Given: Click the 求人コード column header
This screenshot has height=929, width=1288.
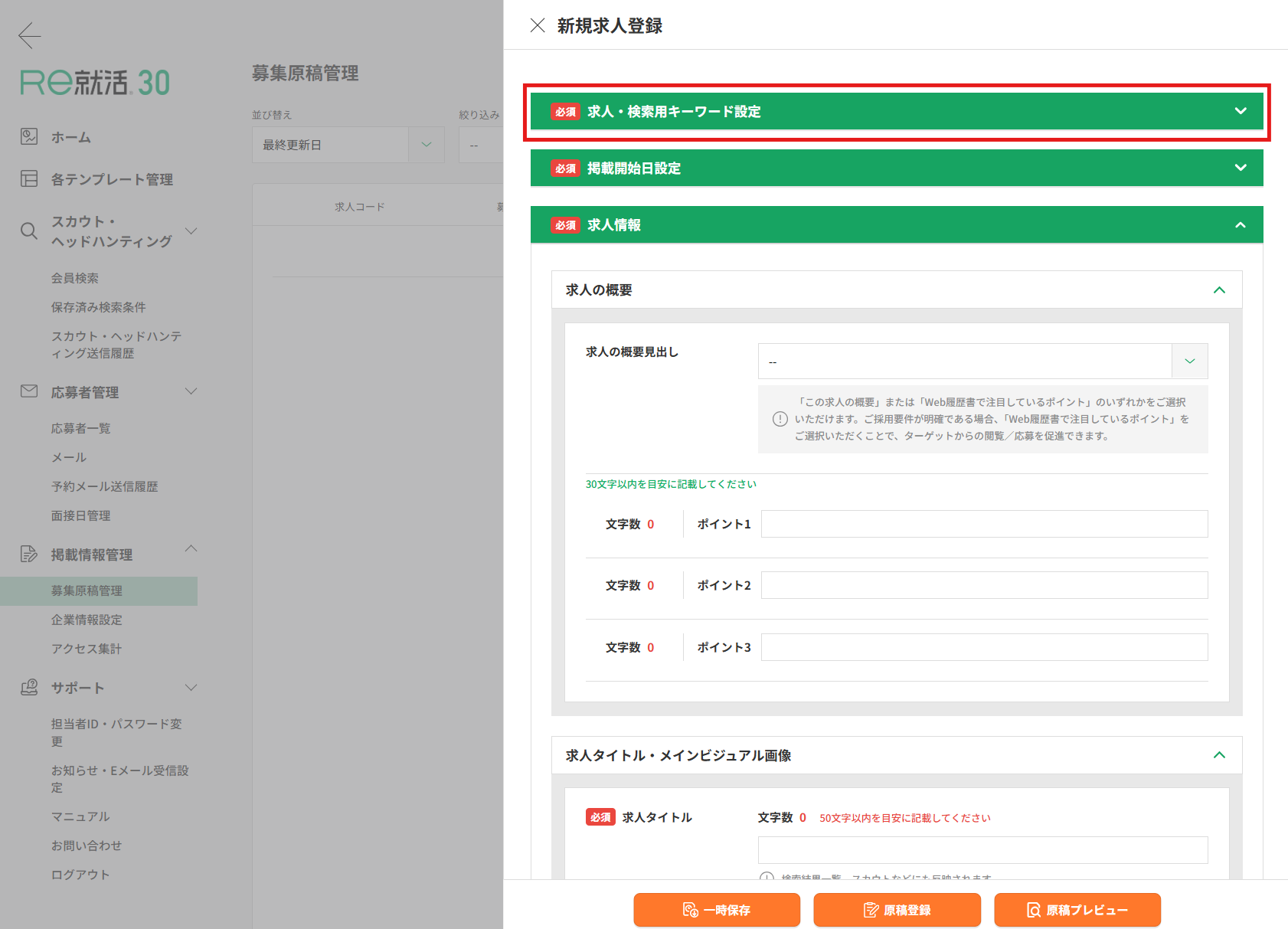Looking at the screenshot, I should tap(360, 207).
